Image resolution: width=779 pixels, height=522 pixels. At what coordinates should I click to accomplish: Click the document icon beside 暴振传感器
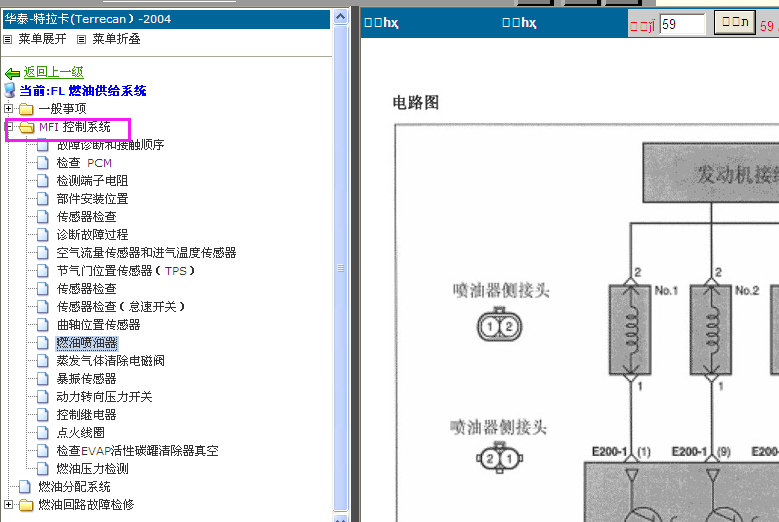coord(43,378)
